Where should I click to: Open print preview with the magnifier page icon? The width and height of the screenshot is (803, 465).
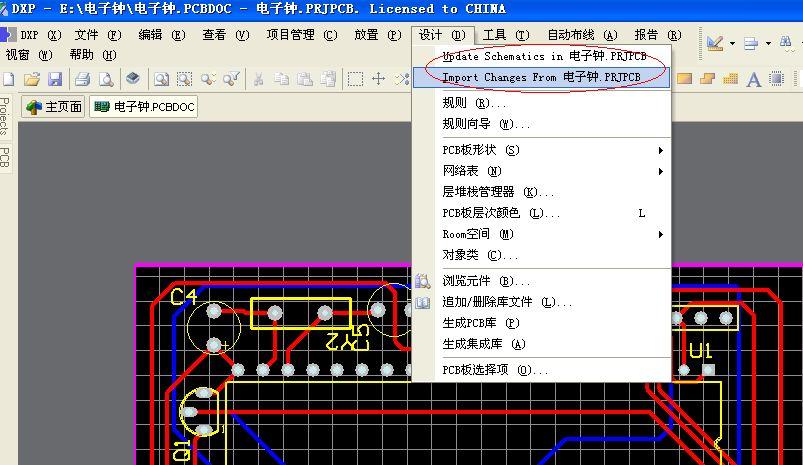[x=106, y=79]
